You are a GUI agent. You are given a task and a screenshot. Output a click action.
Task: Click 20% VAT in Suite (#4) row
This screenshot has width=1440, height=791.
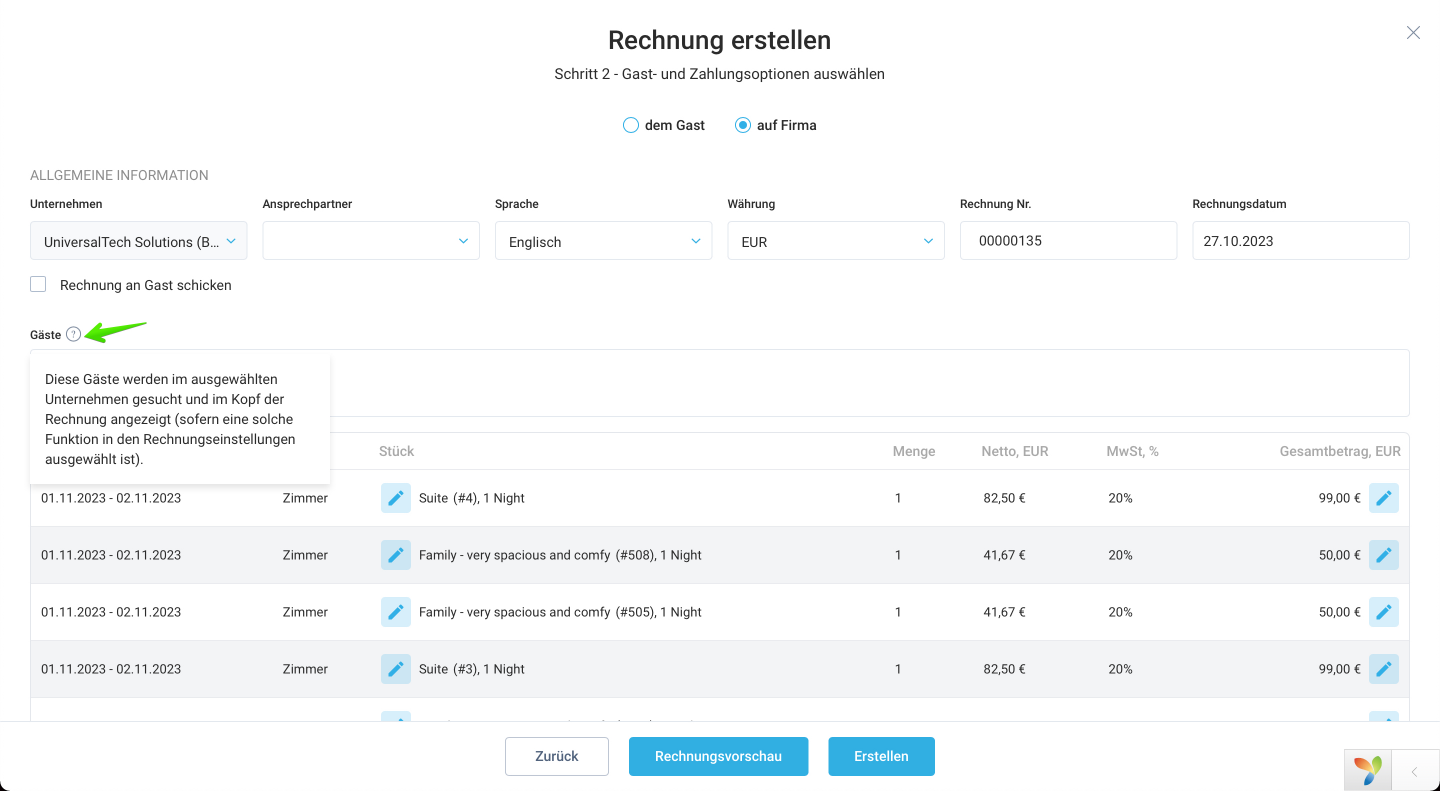[x=1120, y=498]
